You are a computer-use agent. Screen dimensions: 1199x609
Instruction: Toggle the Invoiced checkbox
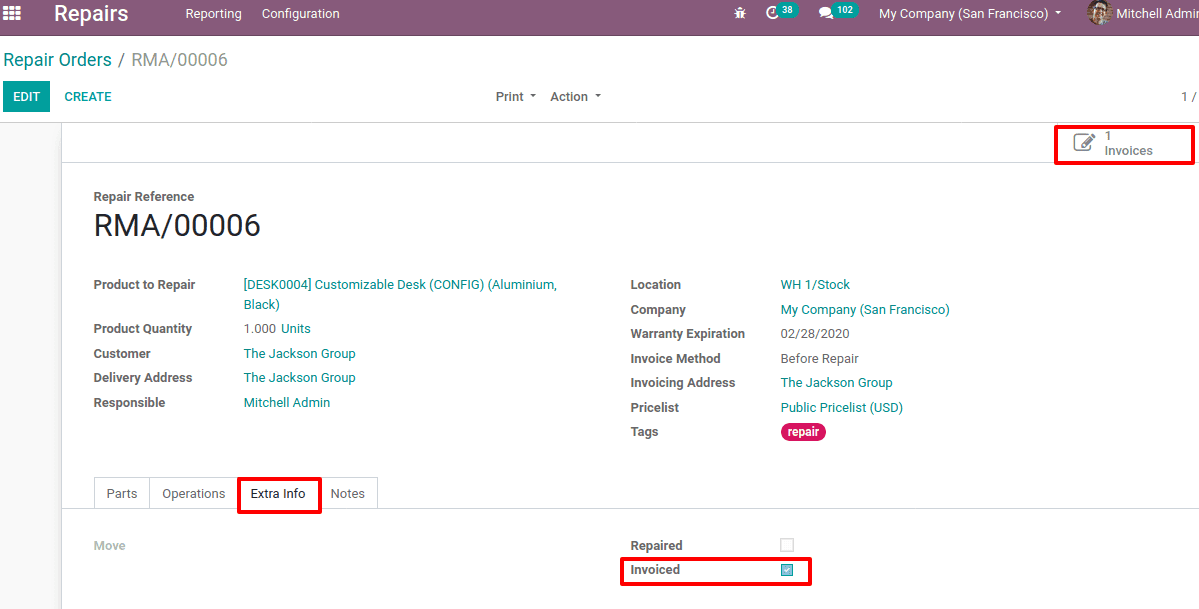tap(787, 570)
